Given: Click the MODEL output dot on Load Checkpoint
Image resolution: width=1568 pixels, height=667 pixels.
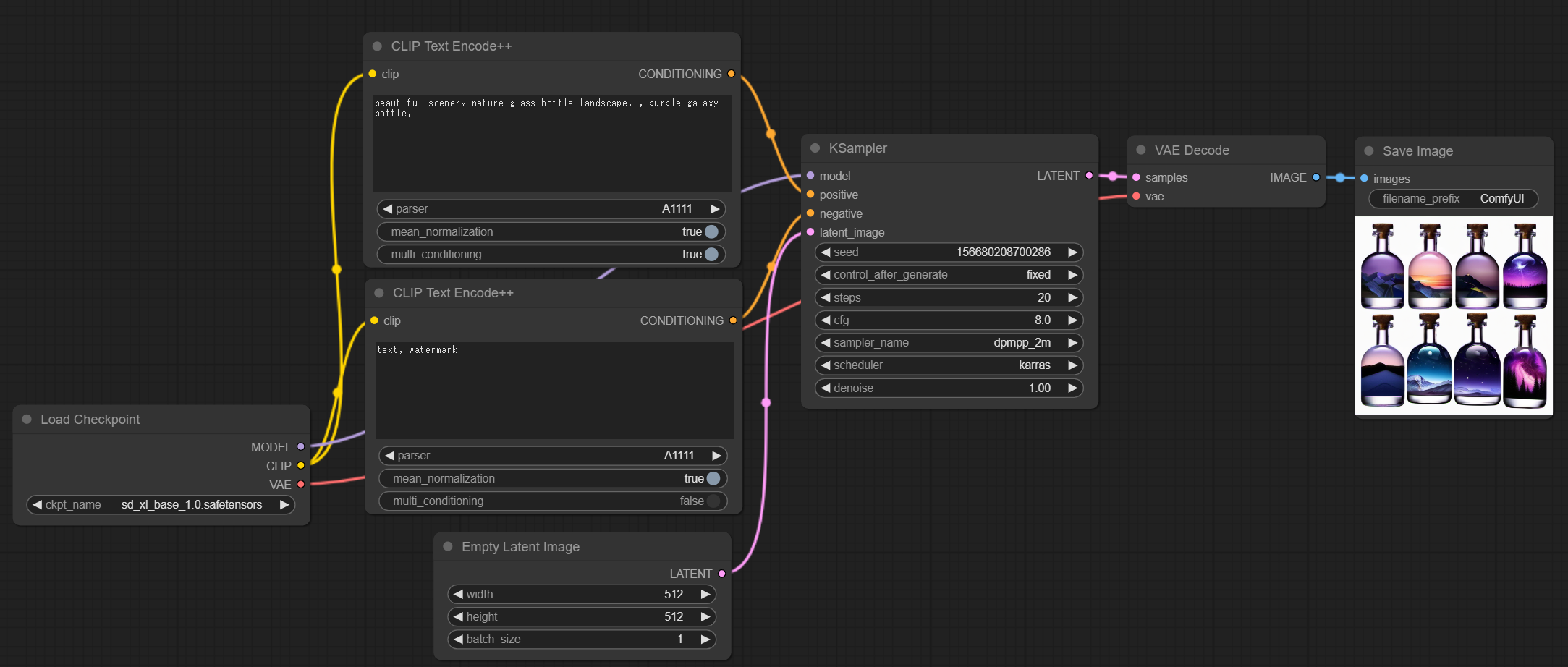Looking at the screenshot, I should [300, 447].
